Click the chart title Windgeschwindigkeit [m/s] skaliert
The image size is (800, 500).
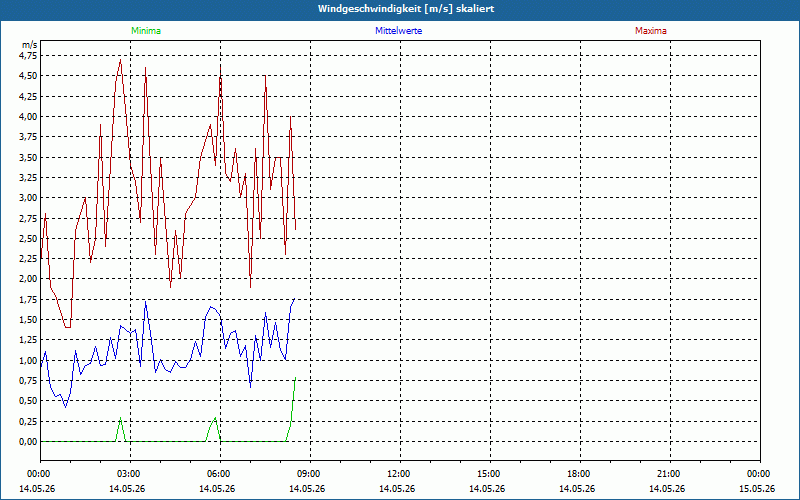[x=406, y=9]
